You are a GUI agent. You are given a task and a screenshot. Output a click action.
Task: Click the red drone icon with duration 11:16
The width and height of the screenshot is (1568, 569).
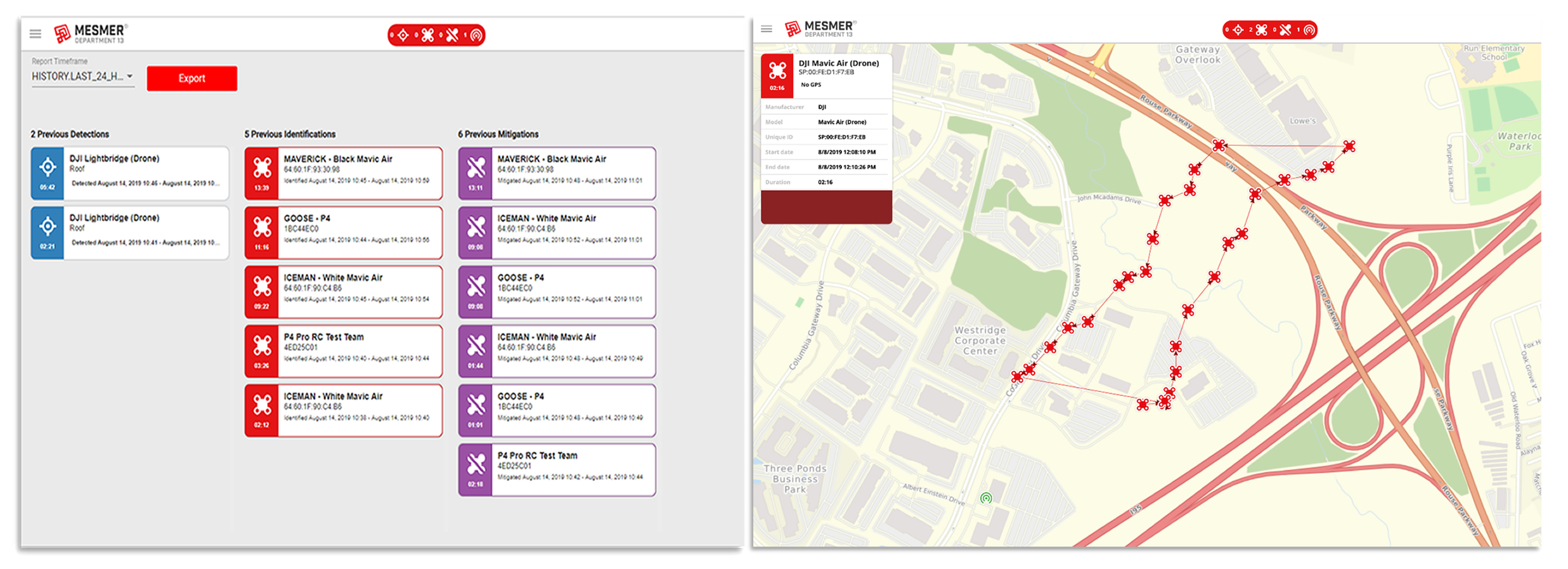point(262,226)
